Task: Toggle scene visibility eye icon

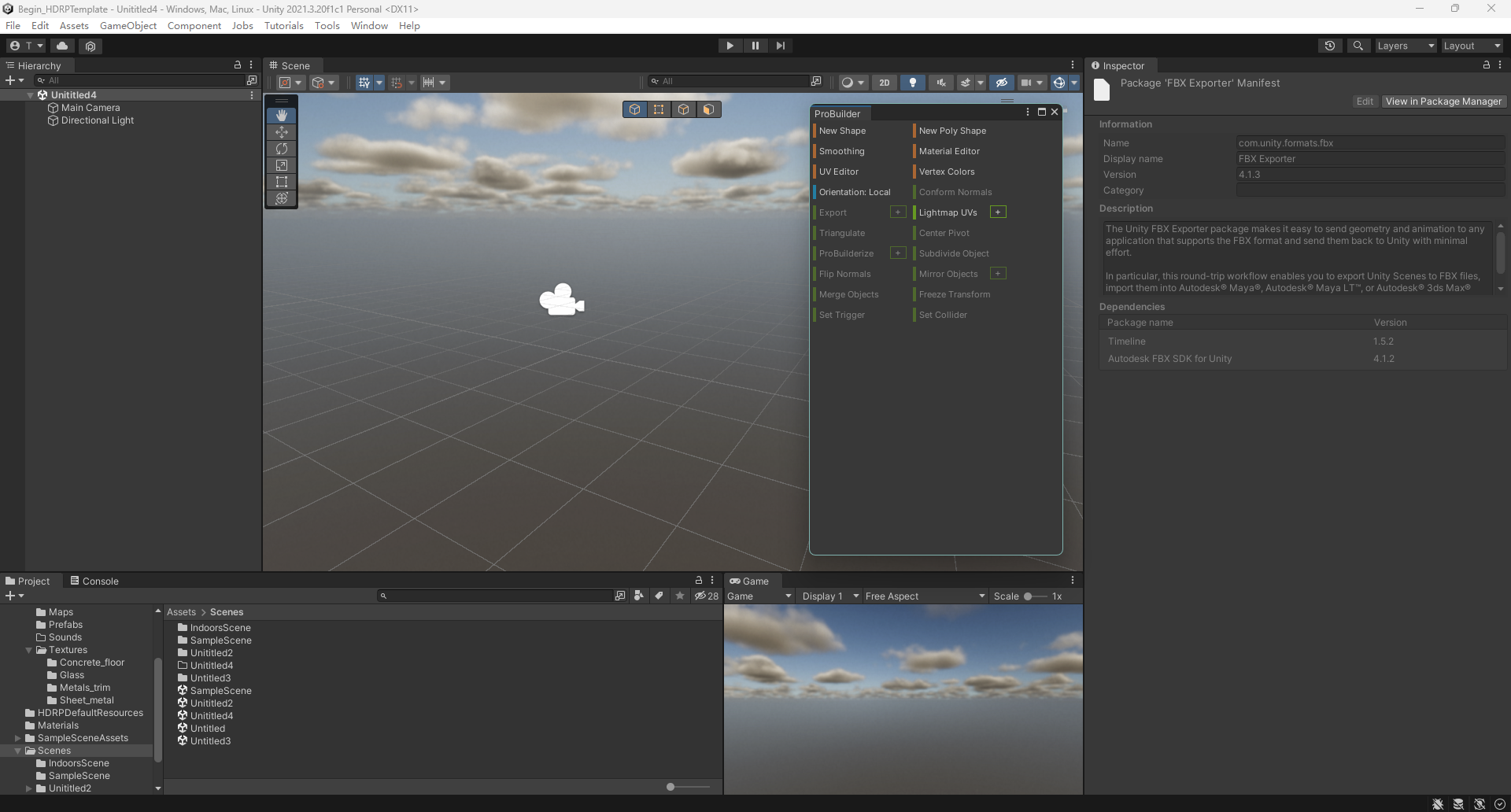Action: (x=1002, y=82)
